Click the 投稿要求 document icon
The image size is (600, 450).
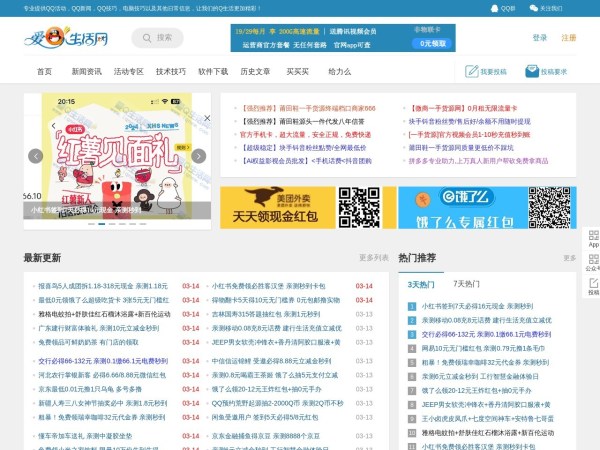(x=533, y=72)
